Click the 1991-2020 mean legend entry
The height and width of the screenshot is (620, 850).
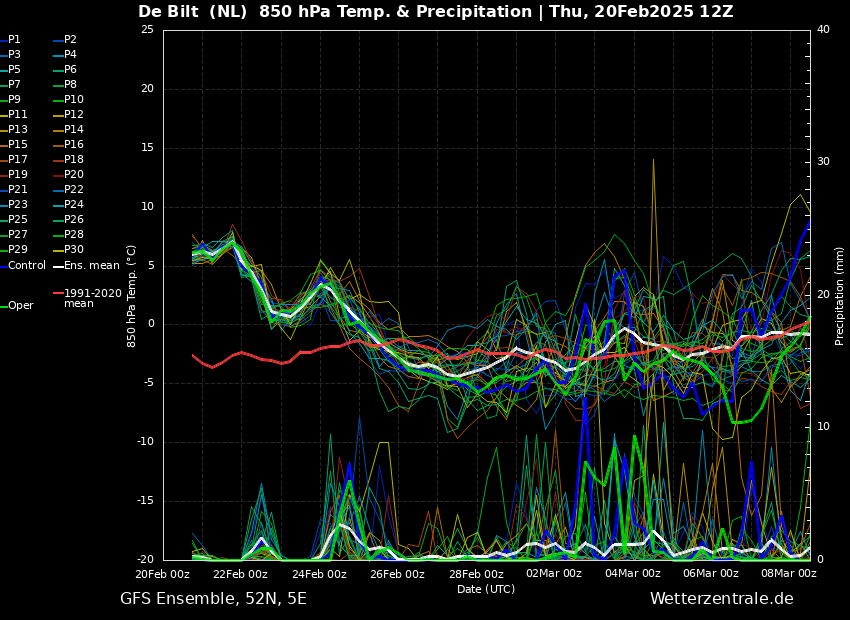(88, 298)
